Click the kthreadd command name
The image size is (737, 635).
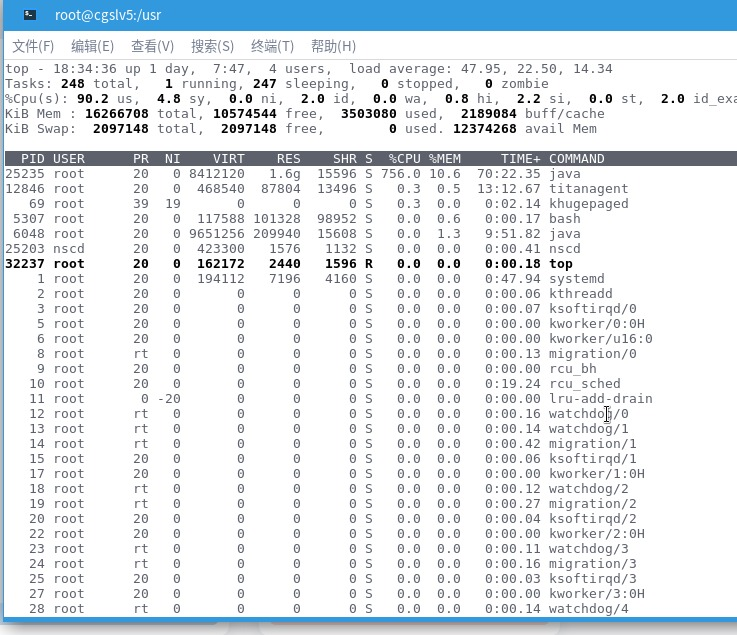tap(580, 294)
